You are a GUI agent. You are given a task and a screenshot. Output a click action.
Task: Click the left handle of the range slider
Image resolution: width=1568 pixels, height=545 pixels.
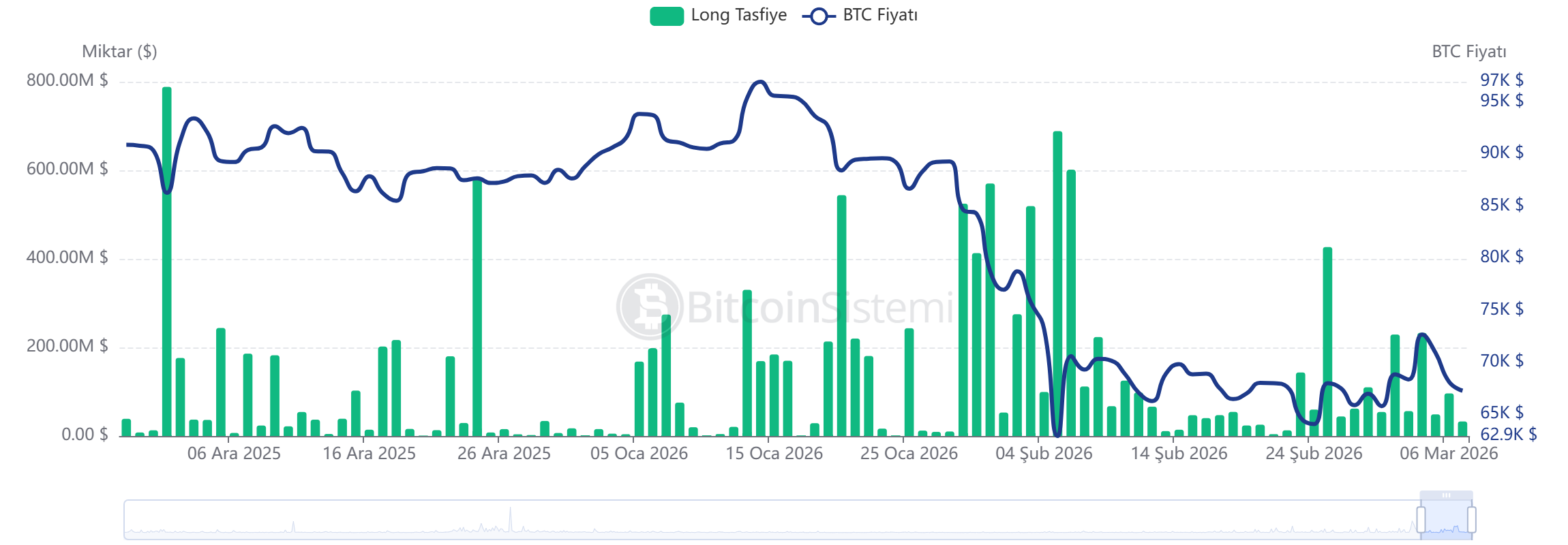[x=1421, y=520]
